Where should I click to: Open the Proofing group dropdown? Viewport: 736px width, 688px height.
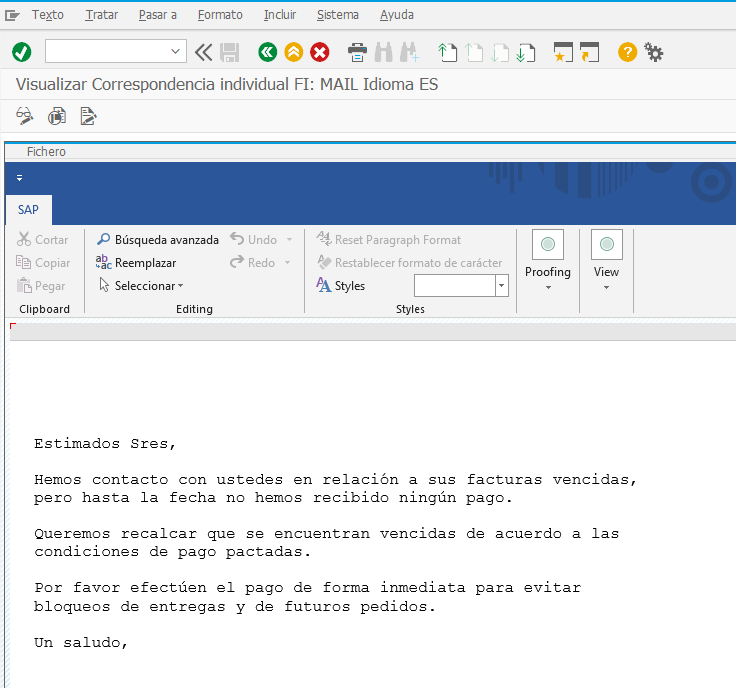pos(548,261)
